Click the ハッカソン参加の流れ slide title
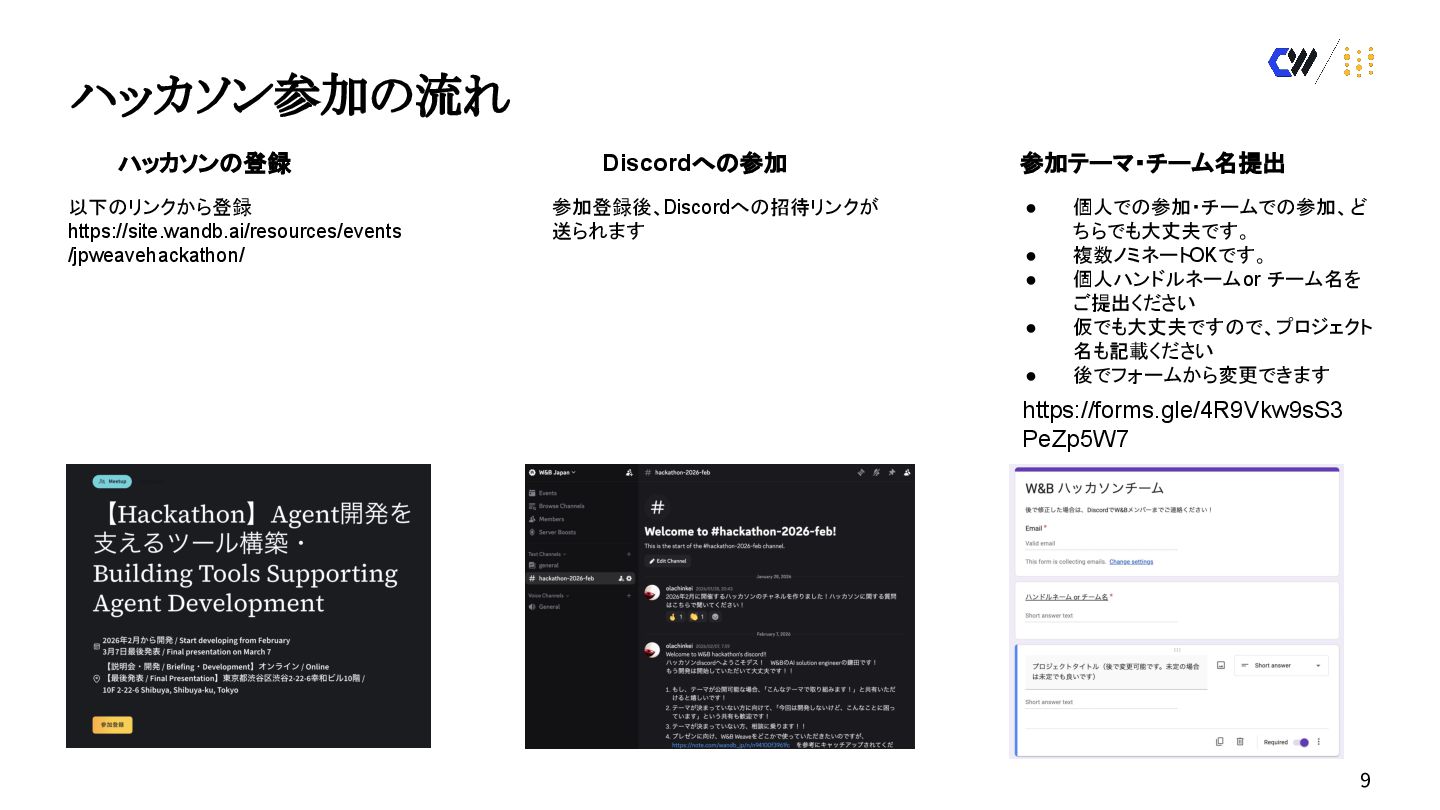 (x=290, y=96)
